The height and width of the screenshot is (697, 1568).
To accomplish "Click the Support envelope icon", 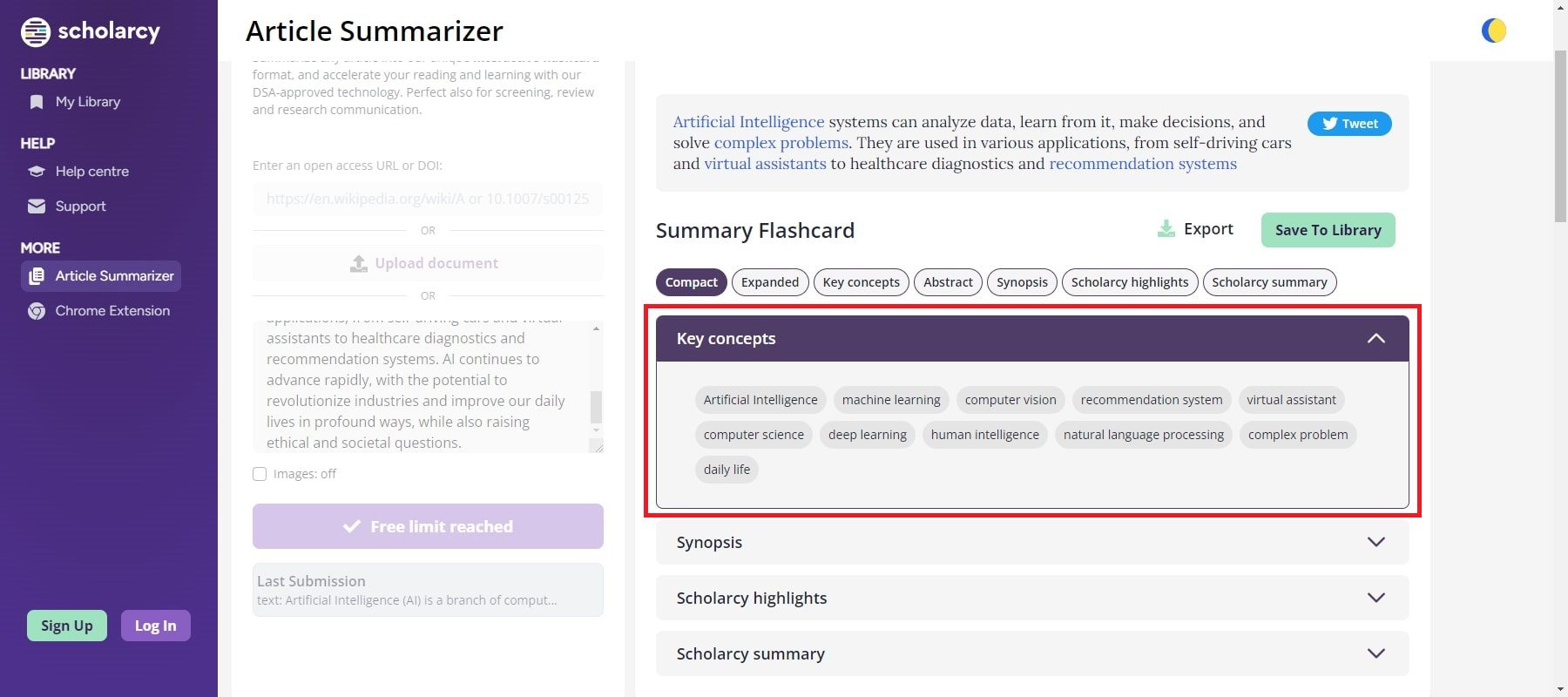I will [37, 206].
